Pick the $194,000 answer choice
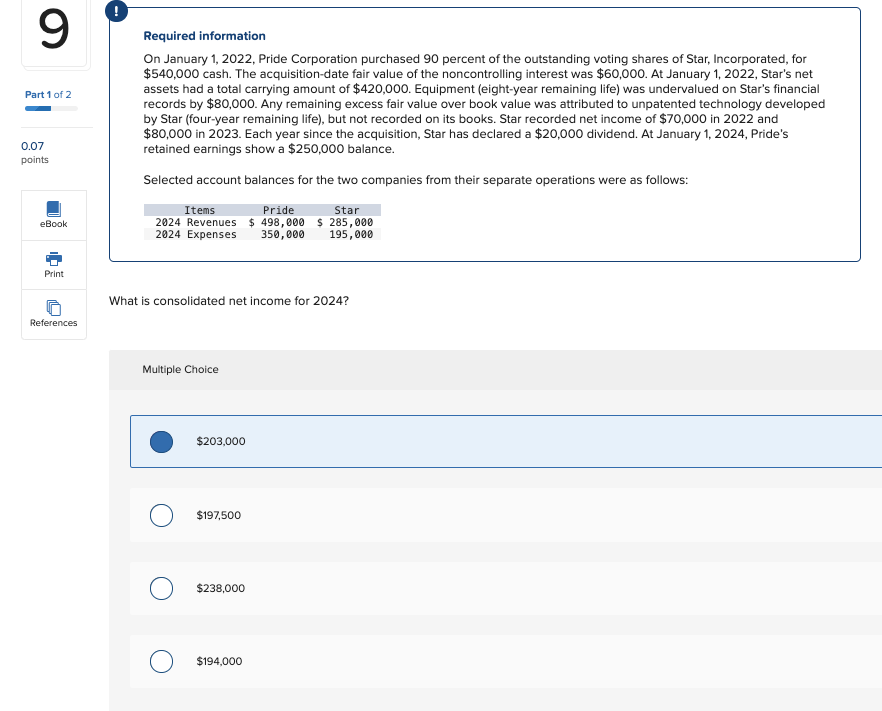Image resolution: width=882 pixels, height=711 pixels. [161, 661]
